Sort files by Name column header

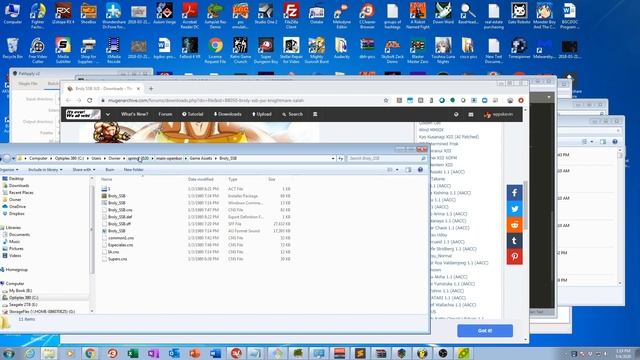point(107,179)
